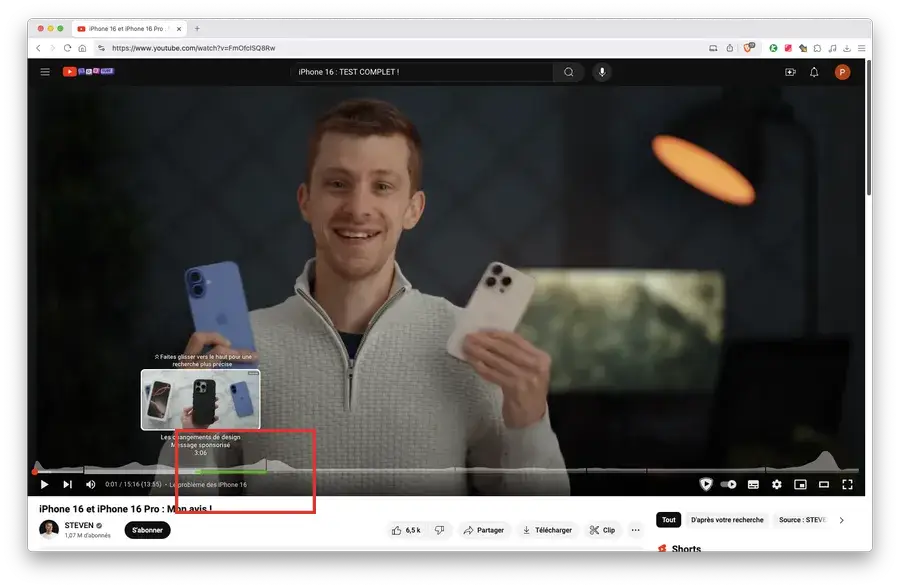Click the S'abonner subscribe button

148,530
